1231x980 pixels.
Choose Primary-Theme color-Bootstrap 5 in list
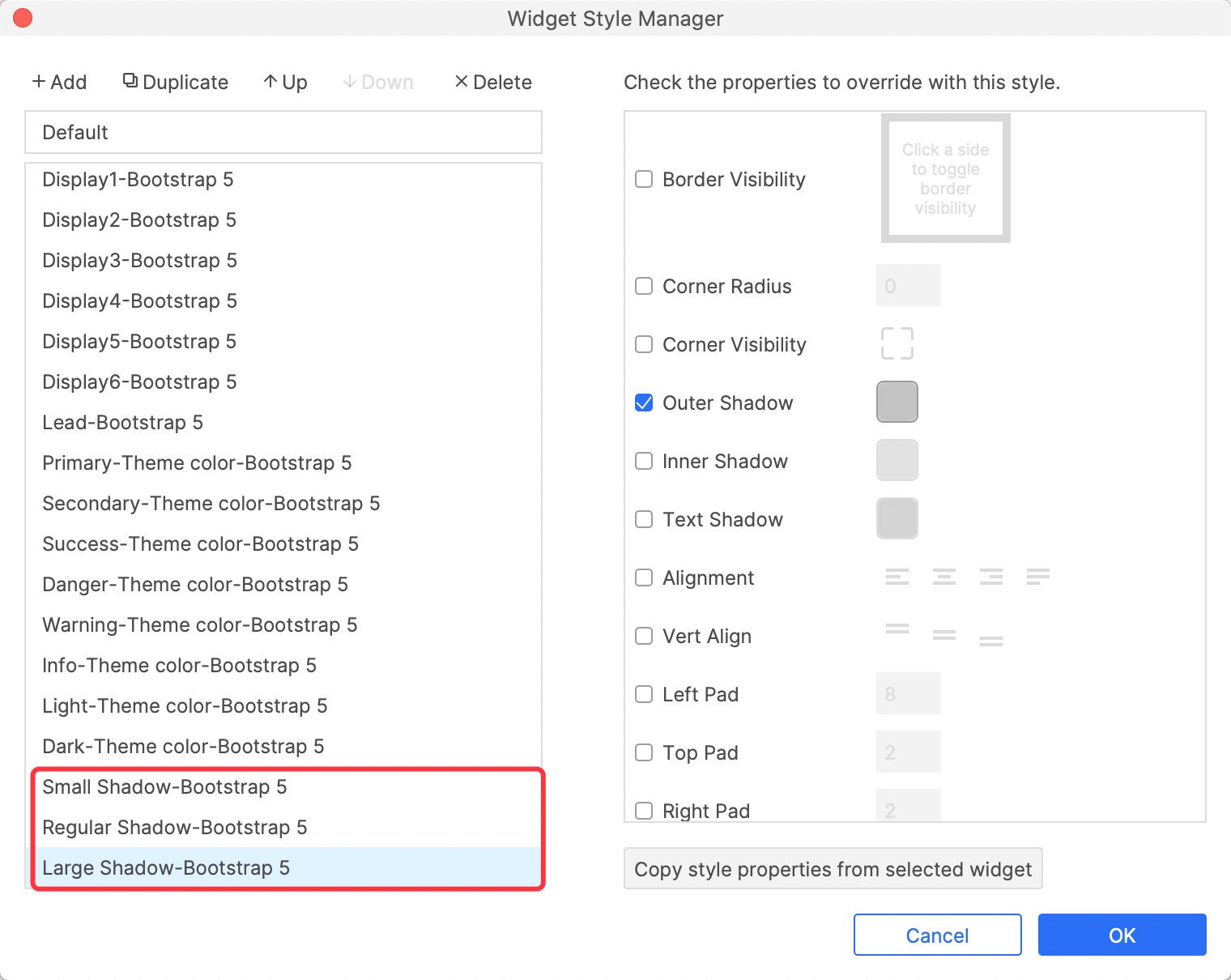[197, 462]
